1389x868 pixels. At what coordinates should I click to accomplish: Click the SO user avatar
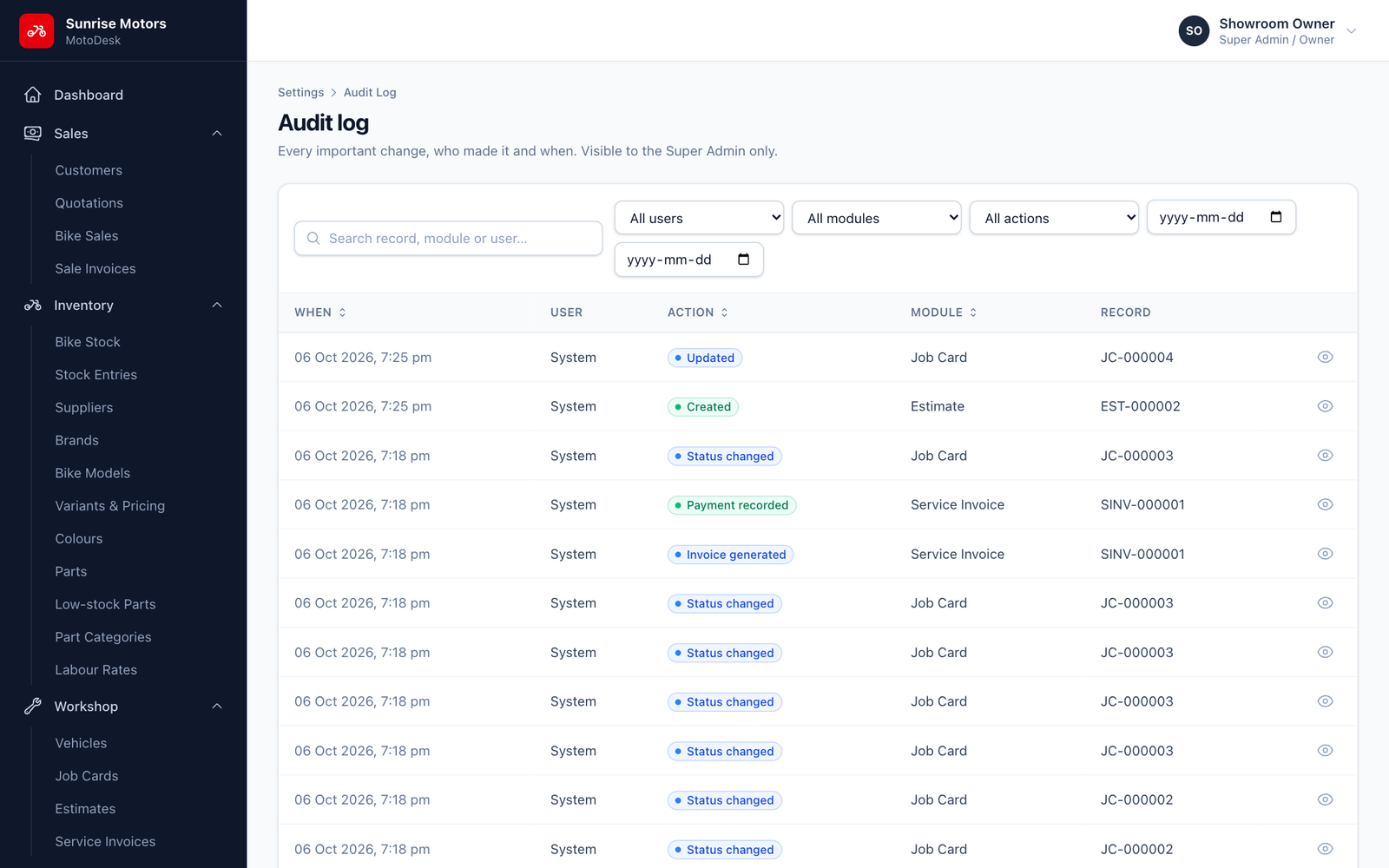coord(1194,30)
